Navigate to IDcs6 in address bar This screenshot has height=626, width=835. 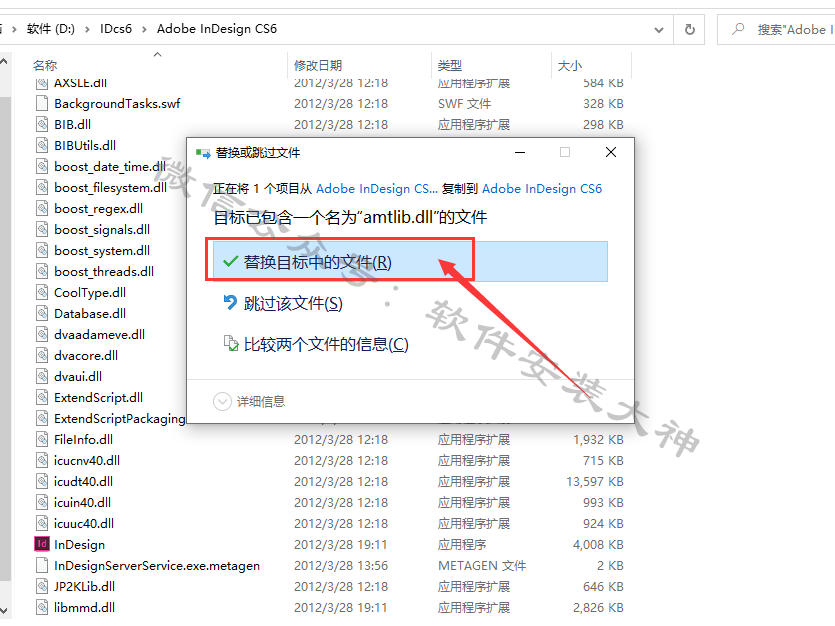tap(116, 29)
